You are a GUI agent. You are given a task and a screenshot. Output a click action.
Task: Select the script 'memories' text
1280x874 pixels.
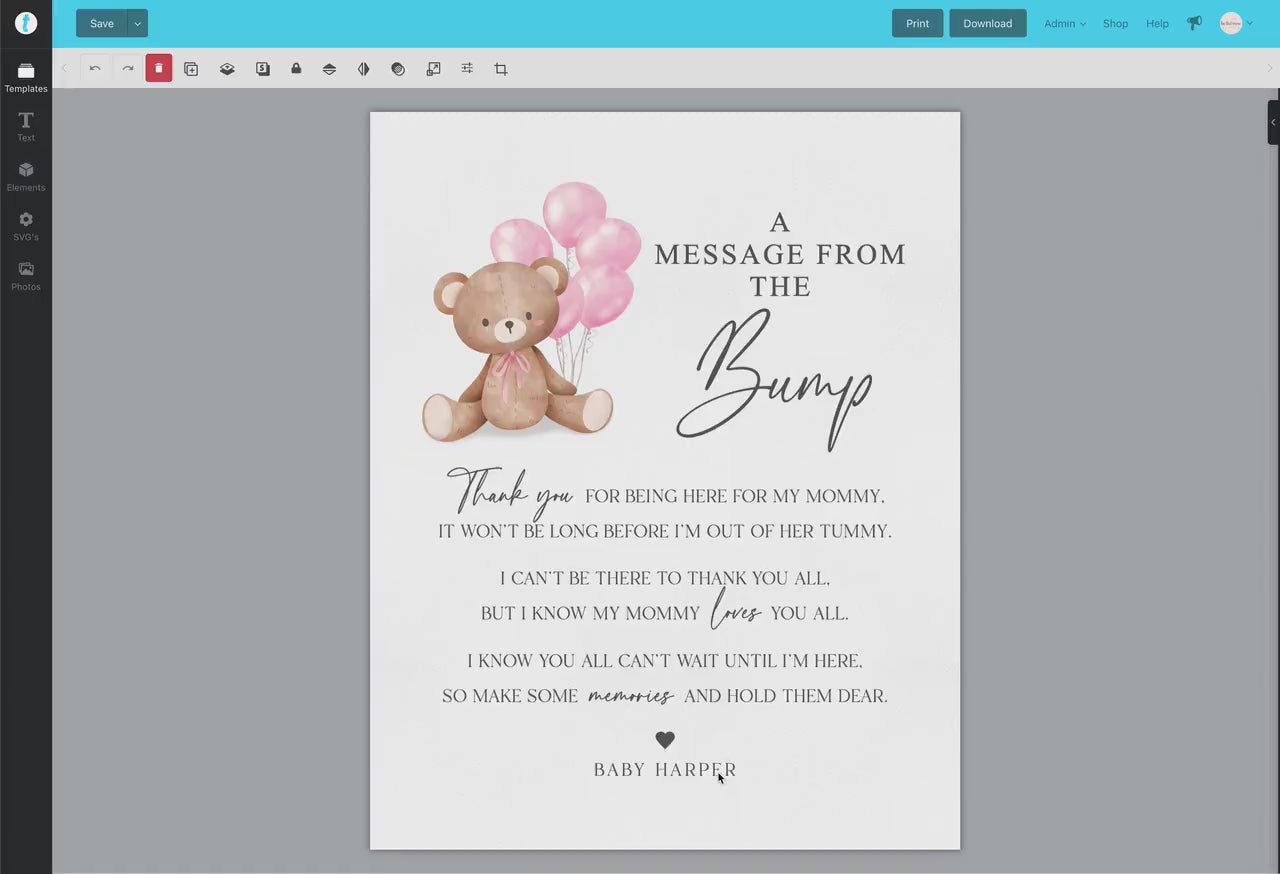pyautogui.click(x=631, y=695)
